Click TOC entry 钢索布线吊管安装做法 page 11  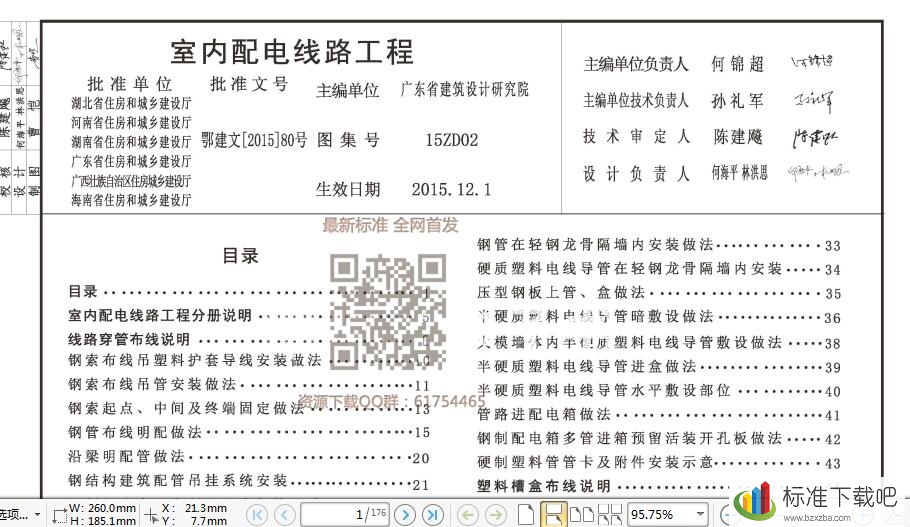pos(248,385)
